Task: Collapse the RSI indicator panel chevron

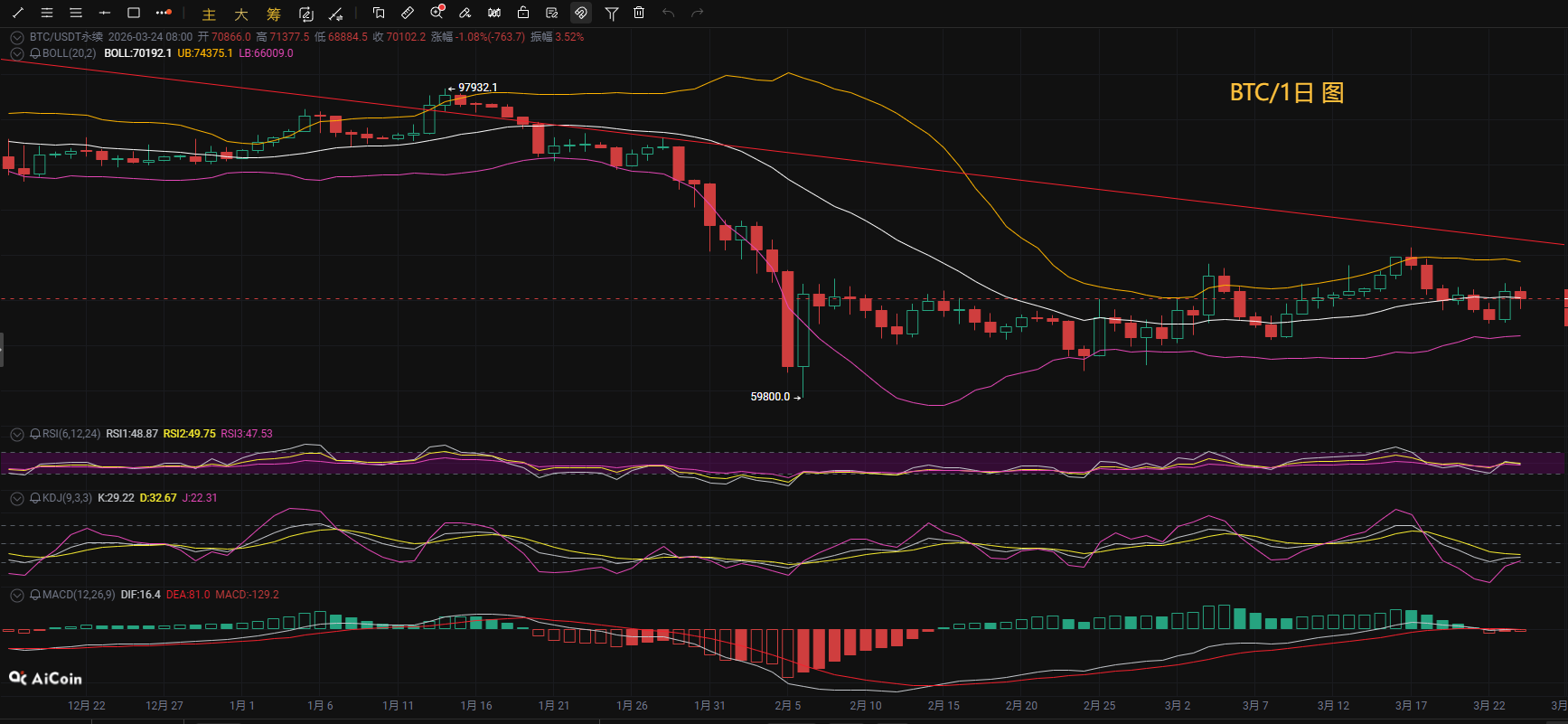Action: click(16, 434)
